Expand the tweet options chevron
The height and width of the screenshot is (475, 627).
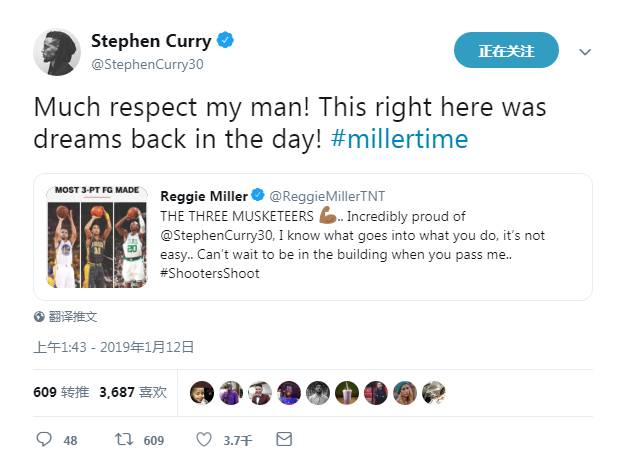tap(585, 51)
